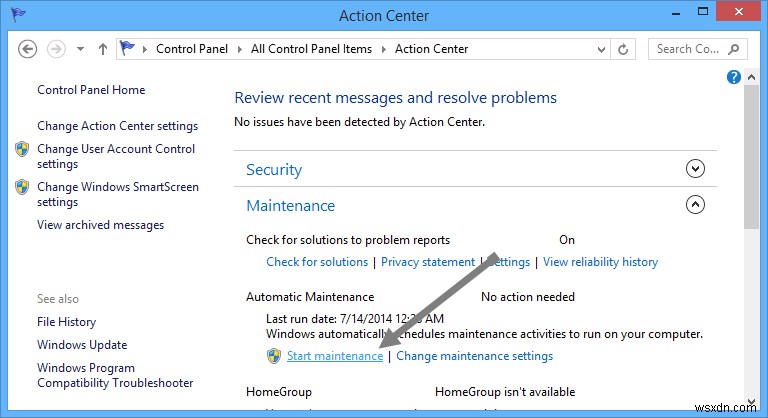The width and height of the screenshot is (768, 418).
Task: Minimize the Action Center window
Action: (676, 13)
